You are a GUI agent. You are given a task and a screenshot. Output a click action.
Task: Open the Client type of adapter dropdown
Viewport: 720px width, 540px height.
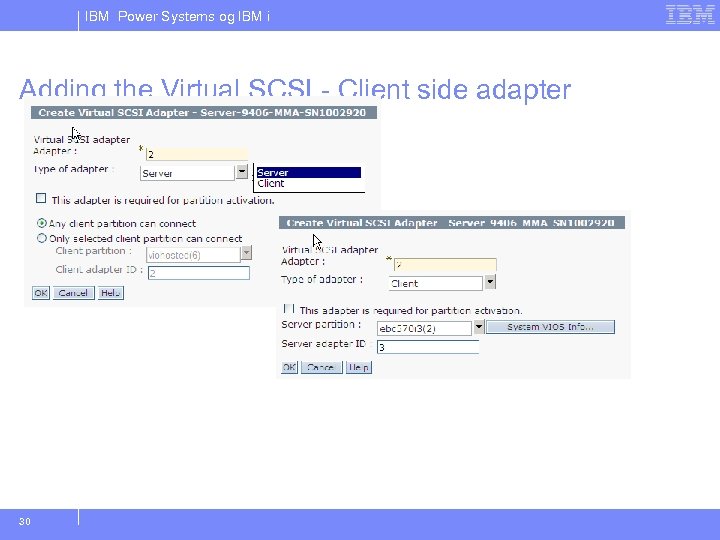click(x=490, y=282)
